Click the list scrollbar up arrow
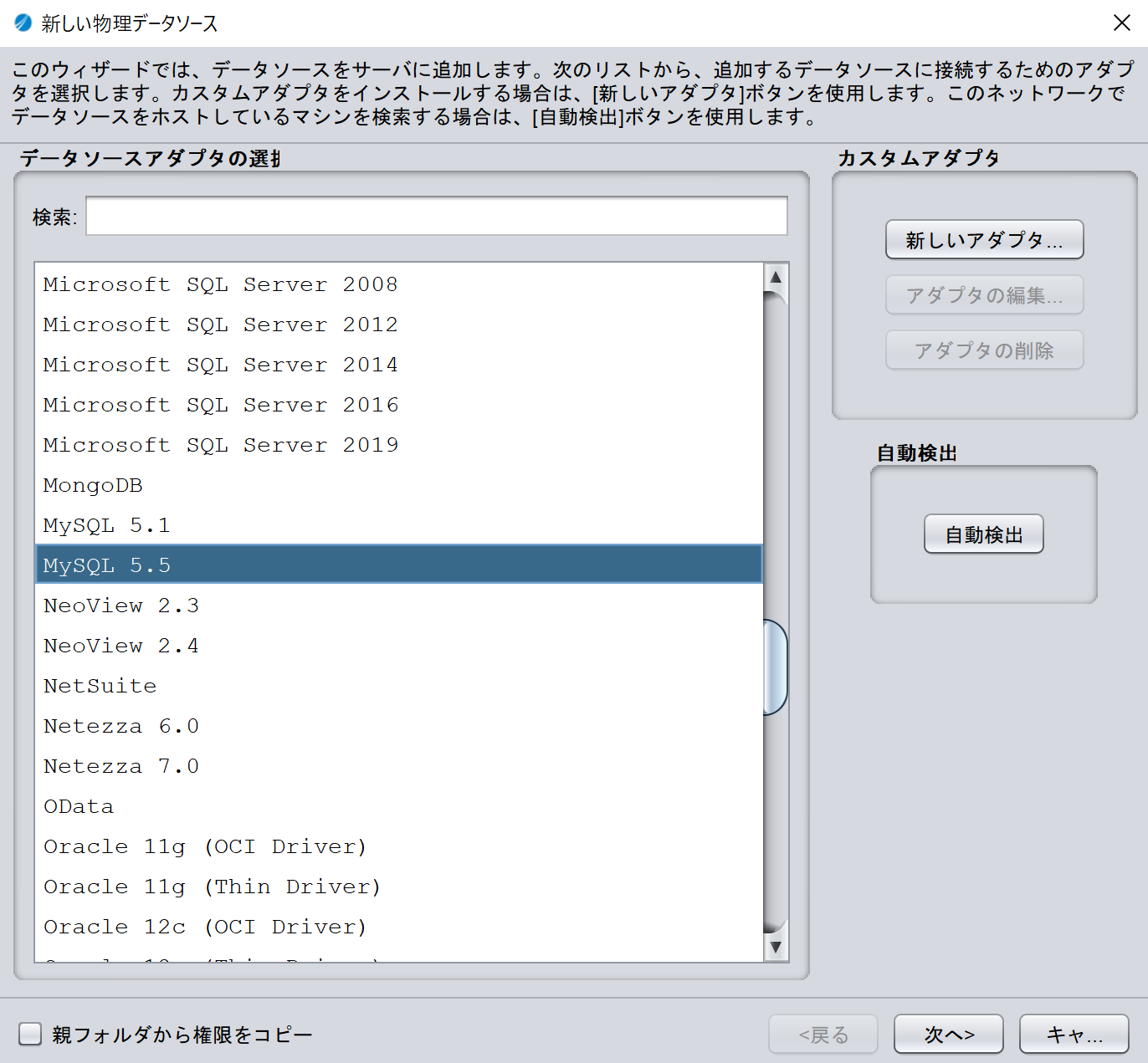The height and width of the screenshot is (1063, 1148). 776,277
